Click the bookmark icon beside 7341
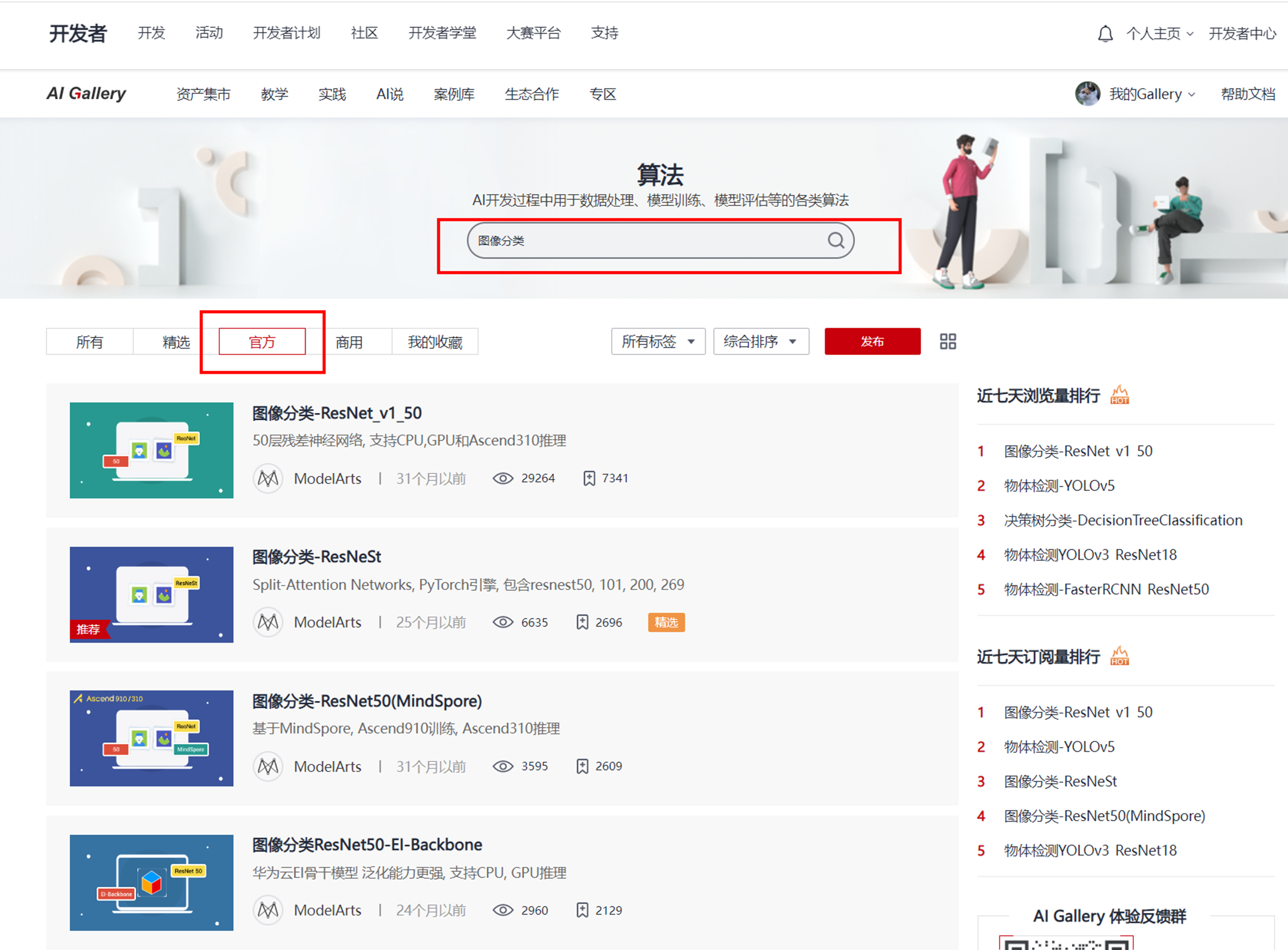This screenshot has width=1288, height=950. tap(589, 479)
